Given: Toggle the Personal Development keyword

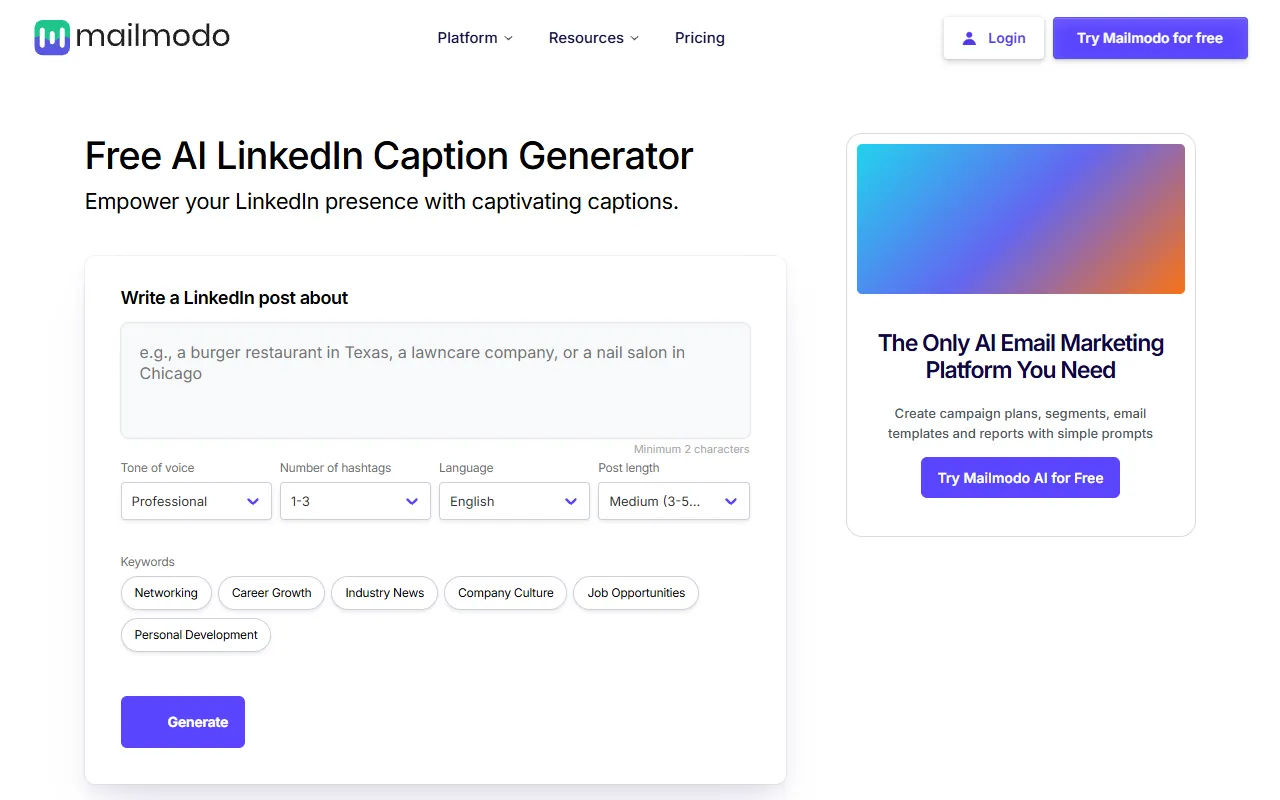Looking at the screenshot, I should (196, 635).
